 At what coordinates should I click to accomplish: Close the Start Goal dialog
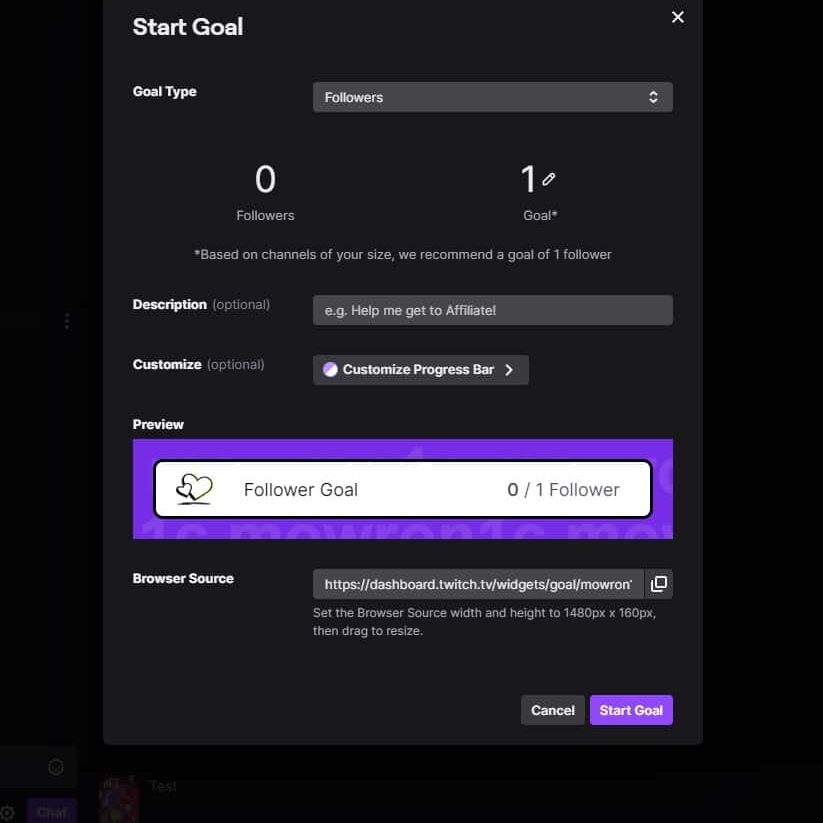click(678, 17)
